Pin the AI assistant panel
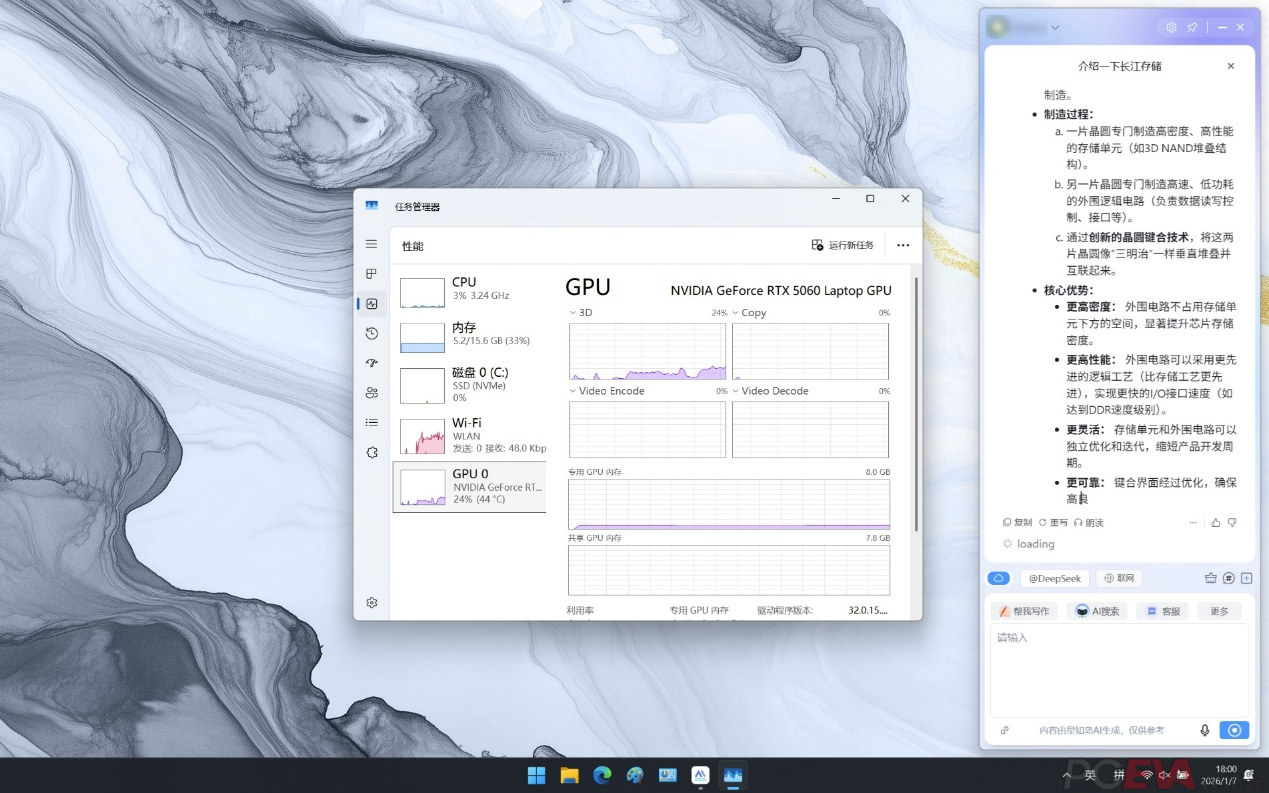 point(1192,28)
